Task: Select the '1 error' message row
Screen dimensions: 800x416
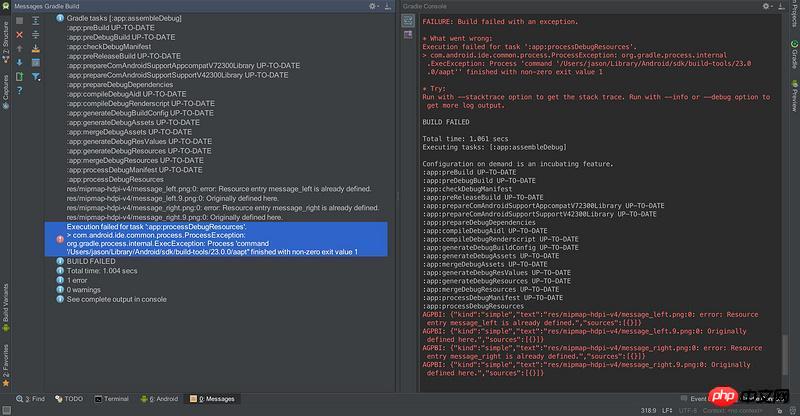Action: click(x=77, y=280)
